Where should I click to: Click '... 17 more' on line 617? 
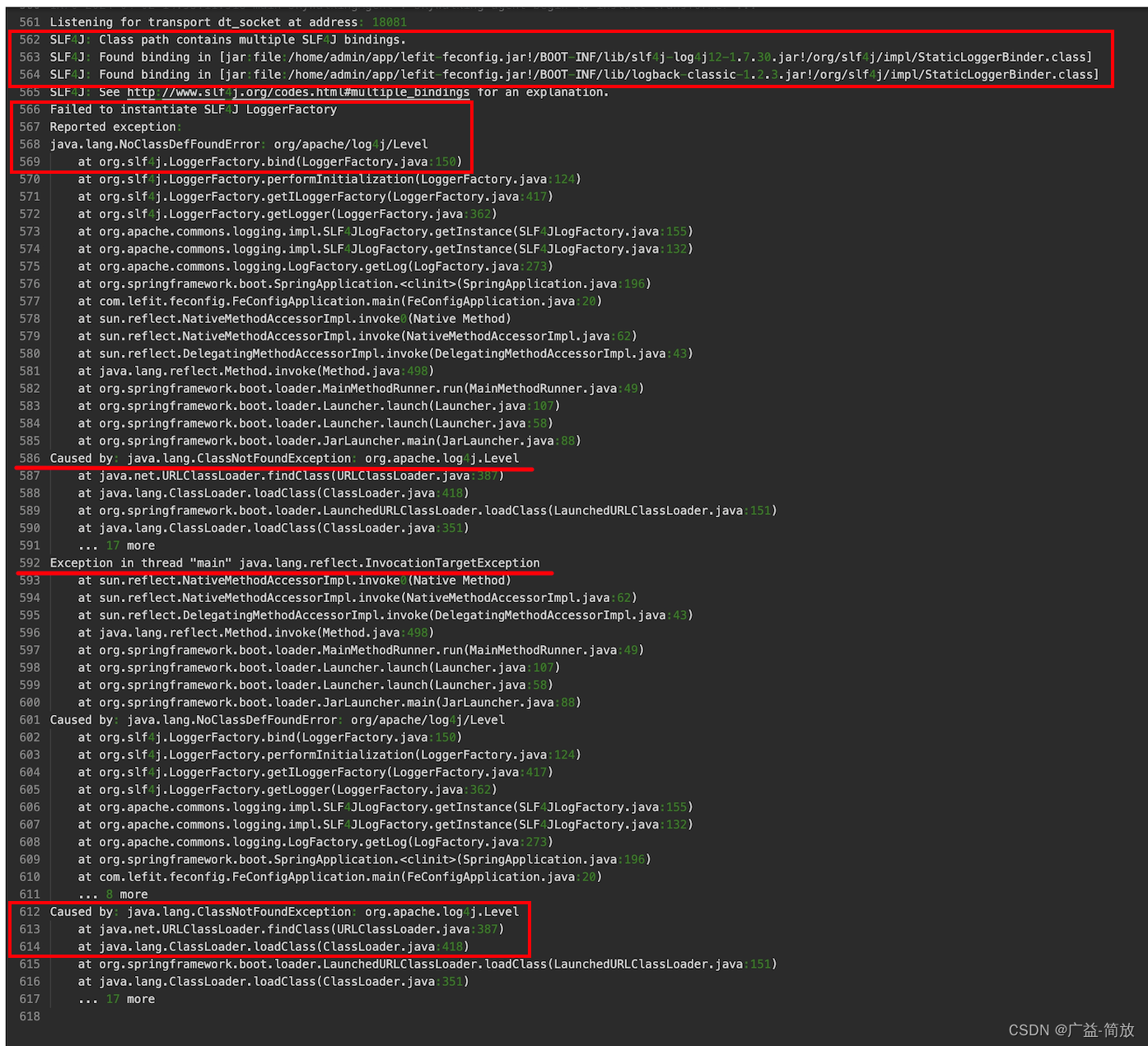116,999
